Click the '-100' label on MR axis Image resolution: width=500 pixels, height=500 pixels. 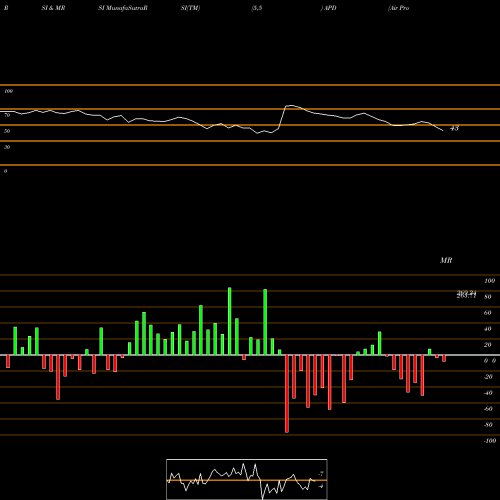click(489, 441)
